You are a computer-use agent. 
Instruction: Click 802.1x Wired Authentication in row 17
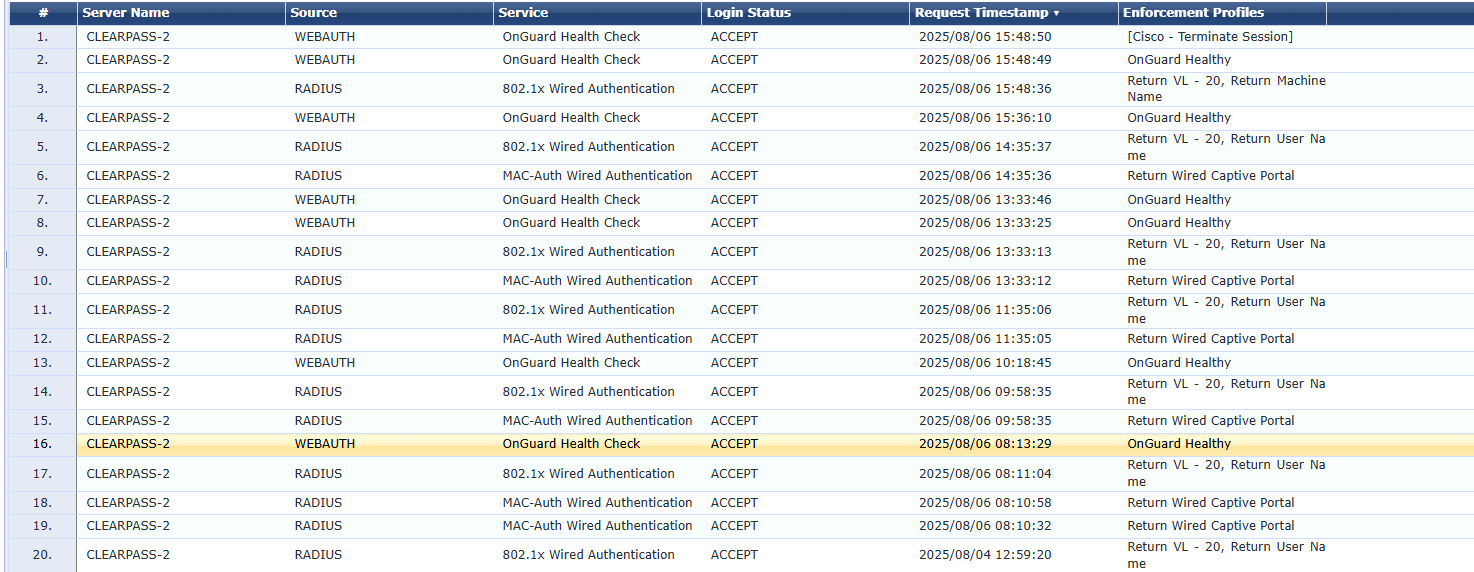click(588, 474)
